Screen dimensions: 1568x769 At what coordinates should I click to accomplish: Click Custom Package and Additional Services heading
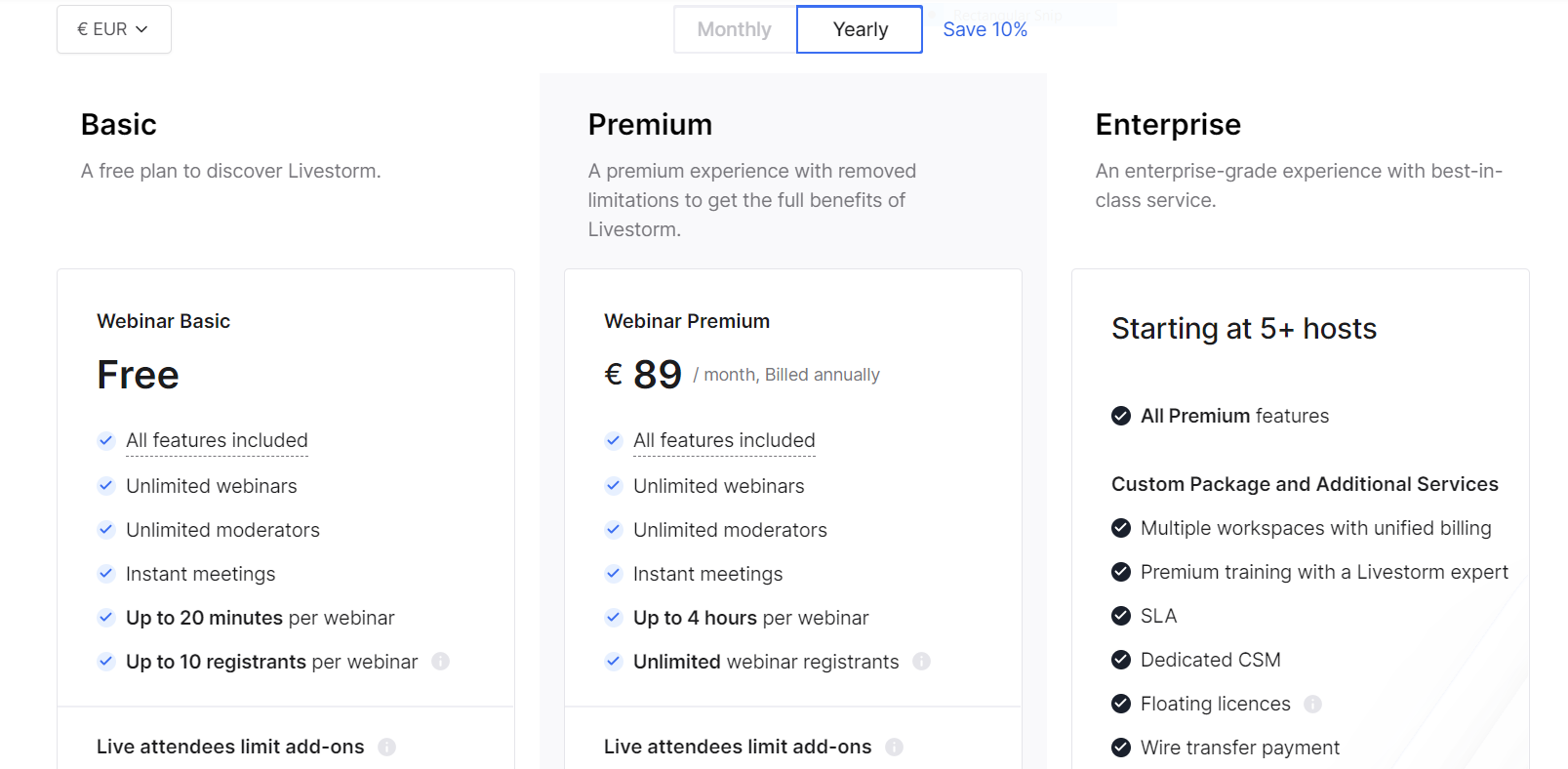[1305, 484]
